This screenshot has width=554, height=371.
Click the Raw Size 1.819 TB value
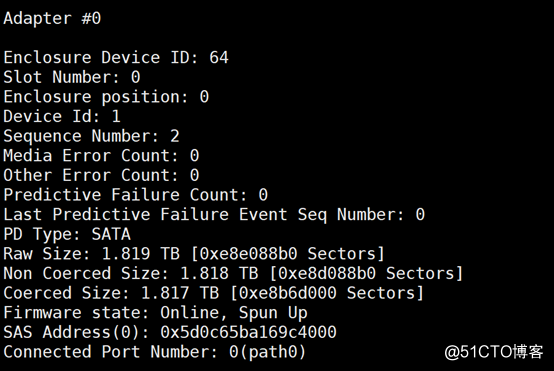pos(141,254)
